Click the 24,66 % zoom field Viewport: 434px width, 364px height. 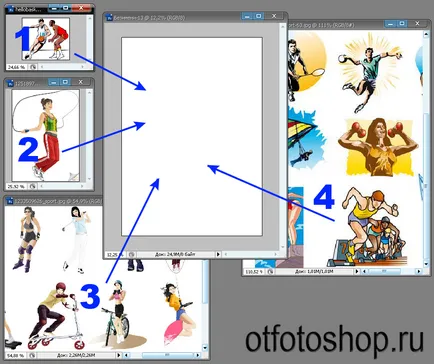point(17,67)
